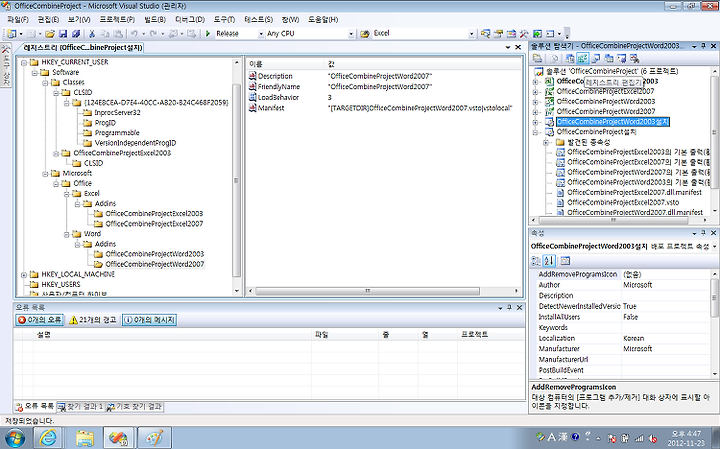
Task: Toggle auto-hide pin on Error List panel
Action: tap(510, 308)
